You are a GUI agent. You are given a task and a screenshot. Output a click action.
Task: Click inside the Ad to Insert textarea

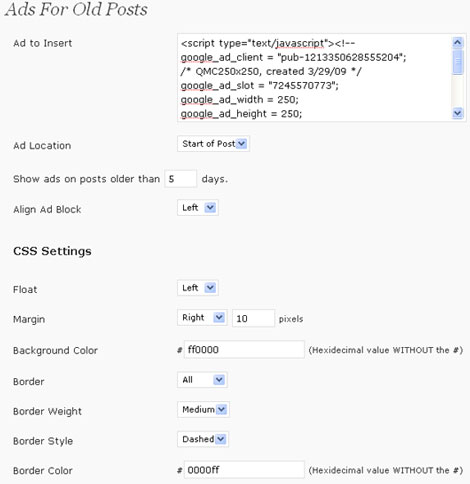pyautogui.click(x=315, y=78)
